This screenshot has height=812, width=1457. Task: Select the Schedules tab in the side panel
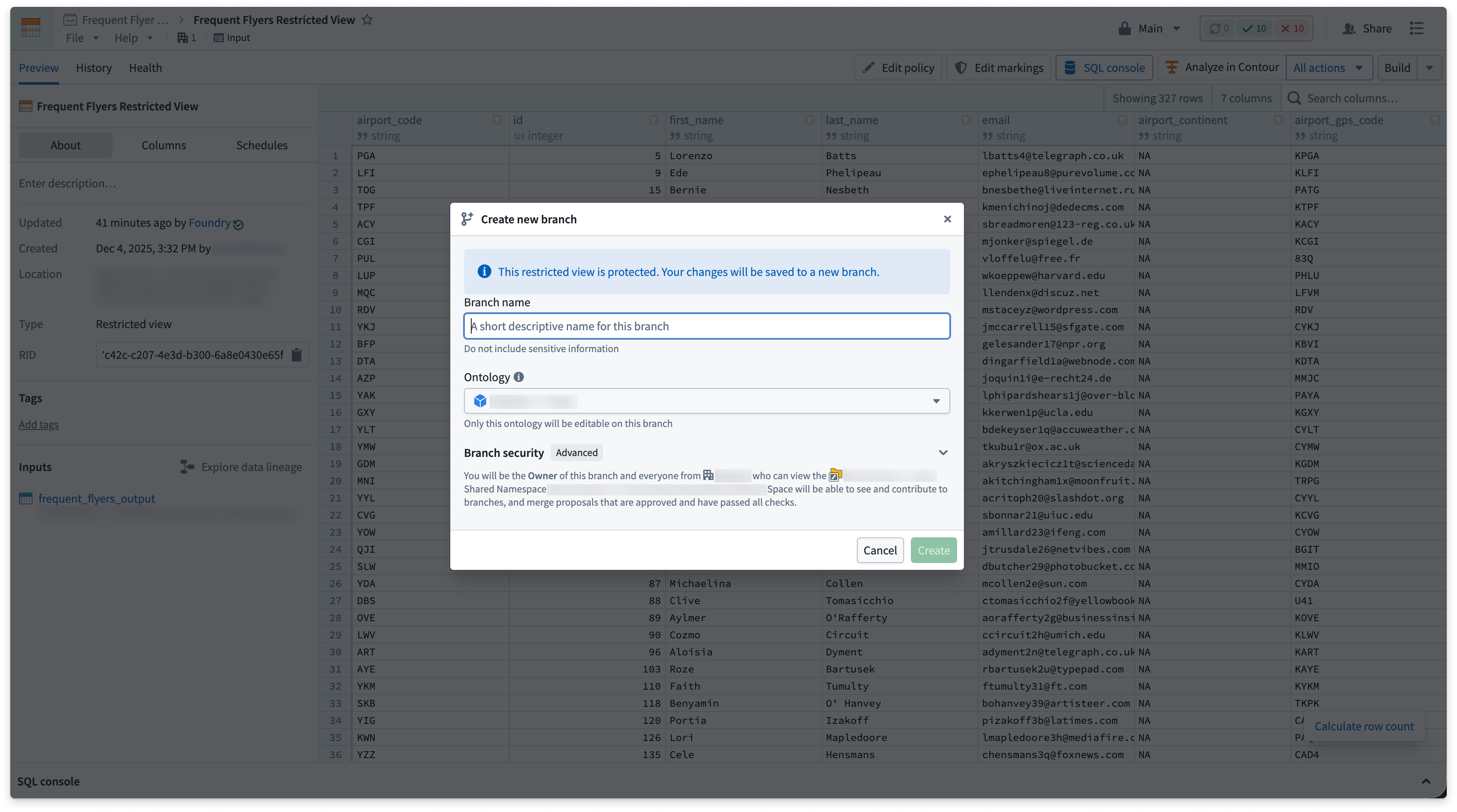point(262,145)
